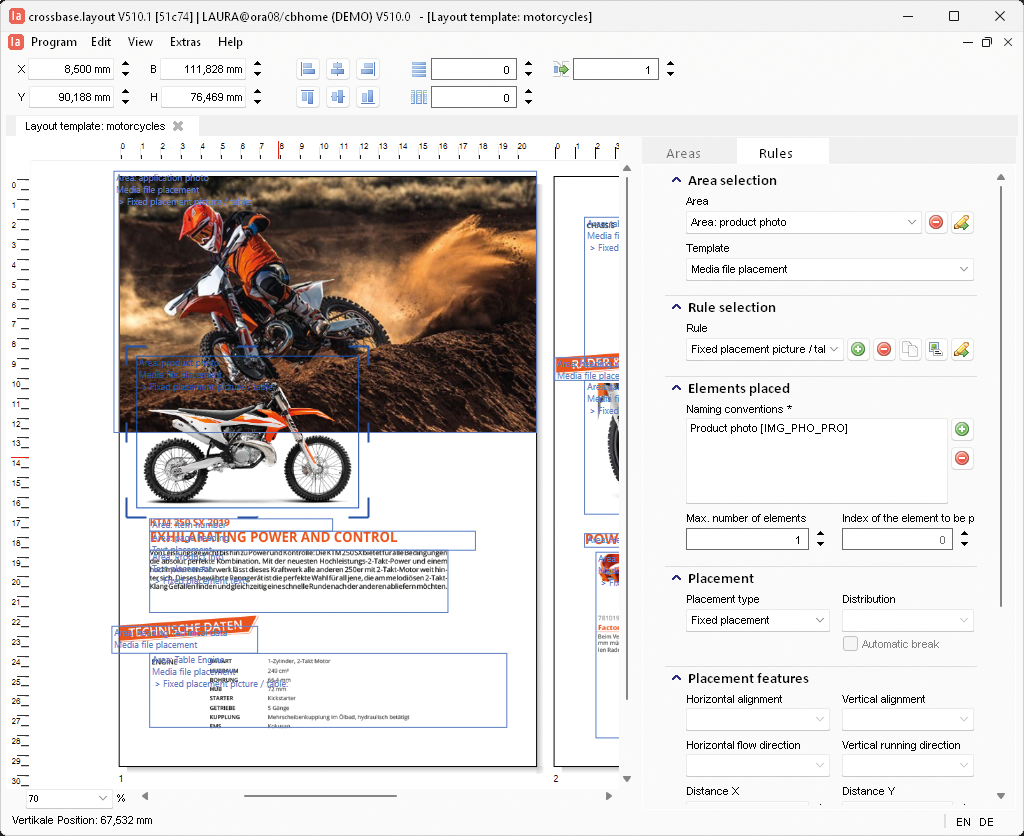
Task: Rename rule with pencil icon
Action: click(x=961, y=349)
